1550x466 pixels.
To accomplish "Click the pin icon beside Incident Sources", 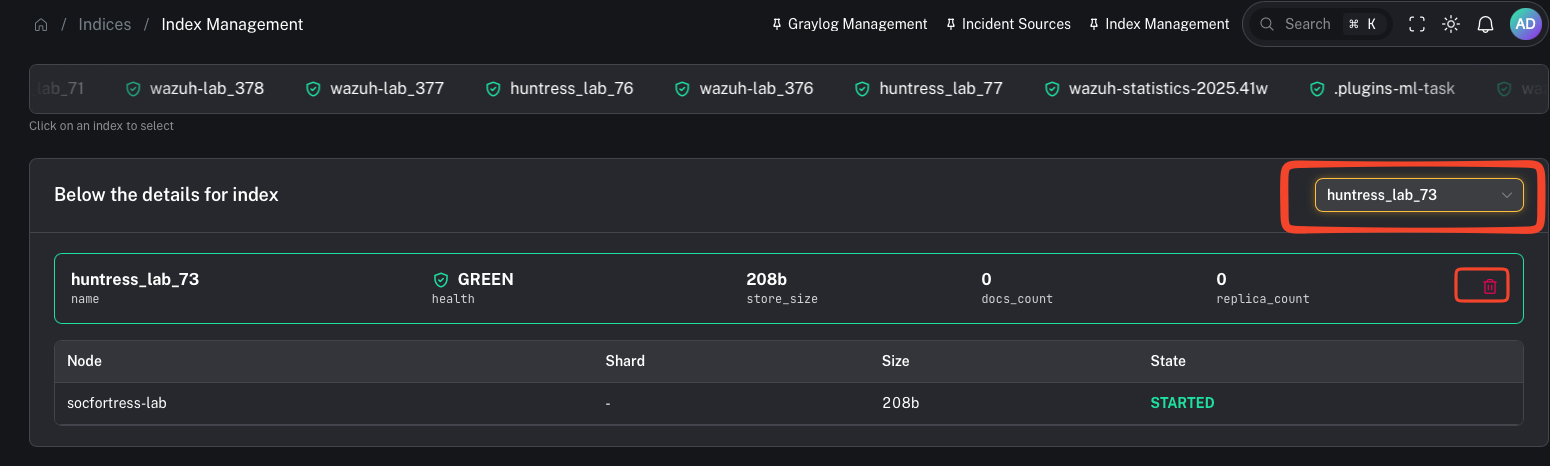I will point(951,24).
